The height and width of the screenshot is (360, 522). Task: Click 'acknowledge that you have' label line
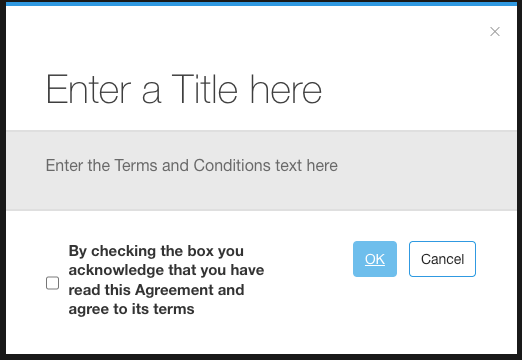(x=166, y=270)
